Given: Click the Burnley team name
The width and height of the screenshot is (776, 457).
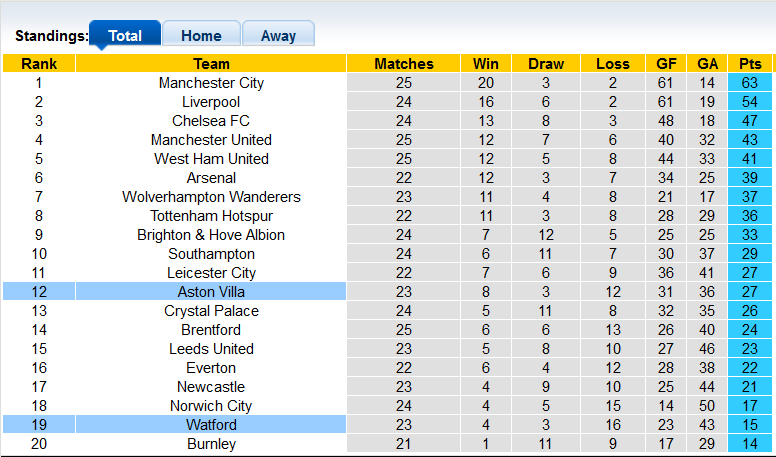Looking at the screenshot, I should click(x=211, y=444).
